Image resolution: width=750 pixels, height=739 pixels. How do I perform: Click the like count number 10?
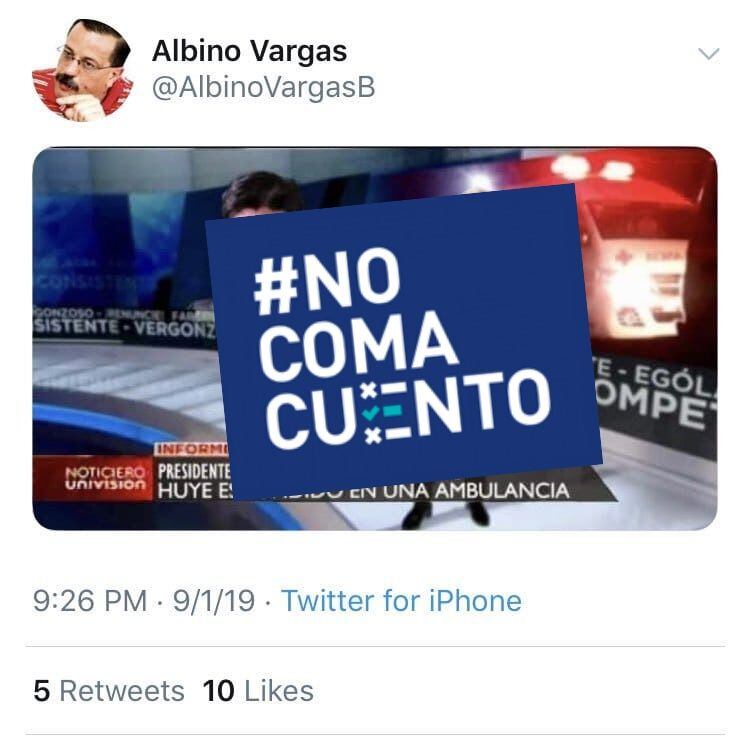pyautogui.click(x=219, y=691)
